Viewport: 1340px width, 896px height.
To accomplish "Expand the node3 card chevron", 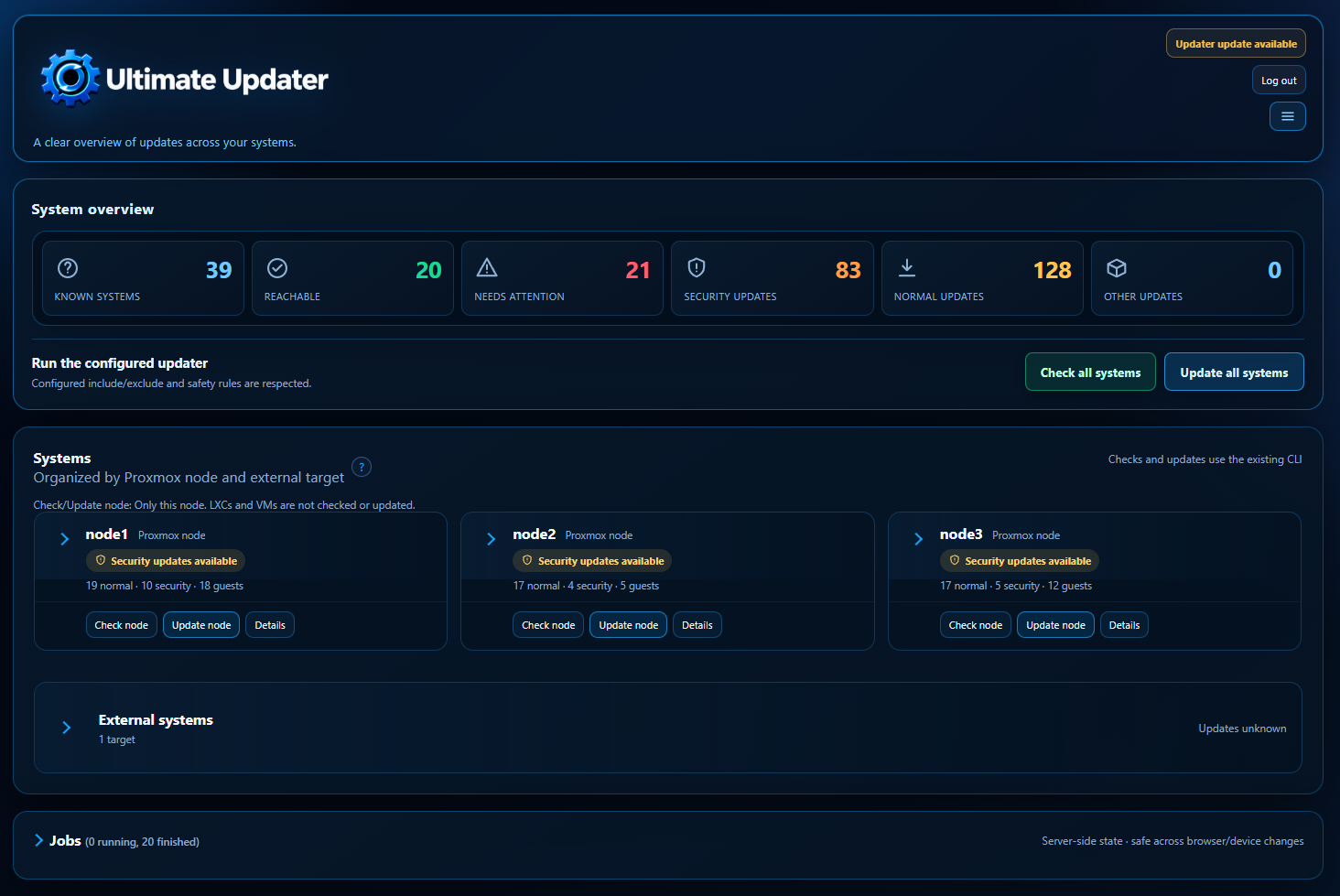I will 918,539.
